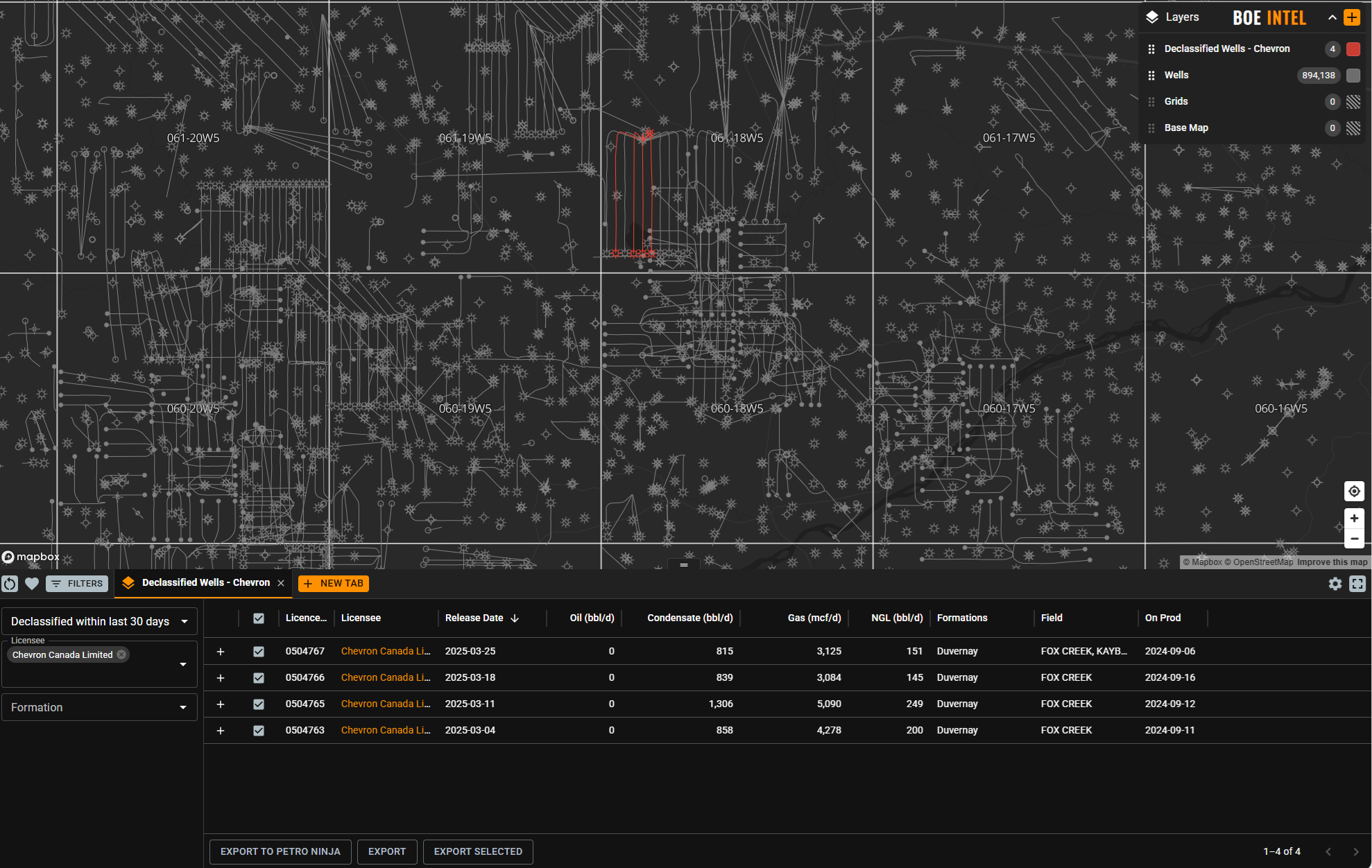Open a NEW TAB
This screenshot has height=868, width=1372.
334,584
